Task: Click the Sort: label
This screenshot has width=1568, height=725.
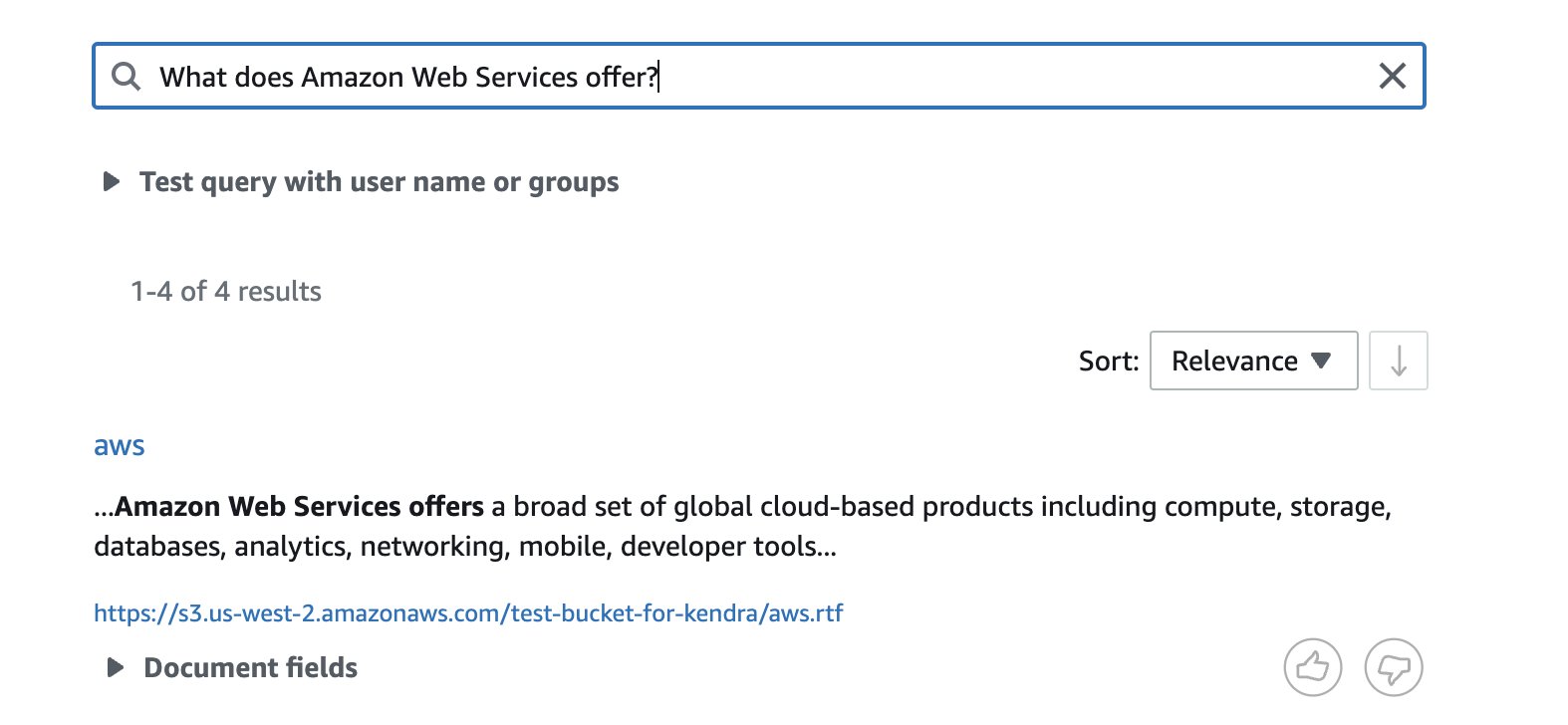Action: click(x=1109, y=361)
